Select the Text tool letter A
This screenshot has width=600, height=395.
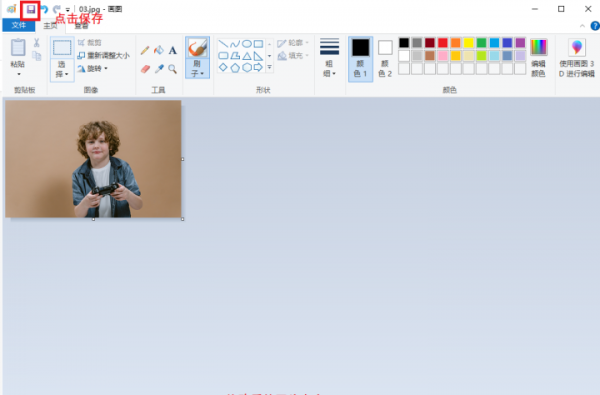pyautogui.click(x=173, y=50)
